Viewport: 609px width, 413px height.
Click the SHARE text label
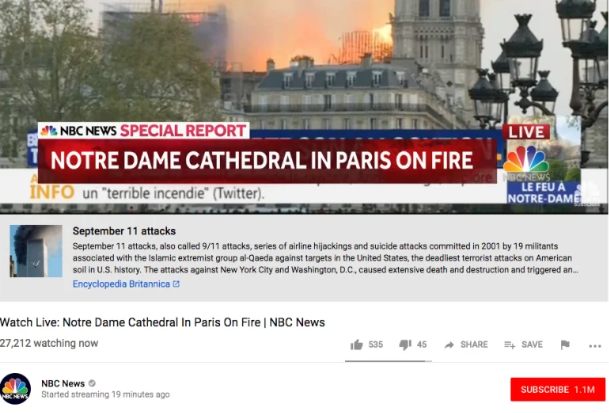[x=474, y=345]
